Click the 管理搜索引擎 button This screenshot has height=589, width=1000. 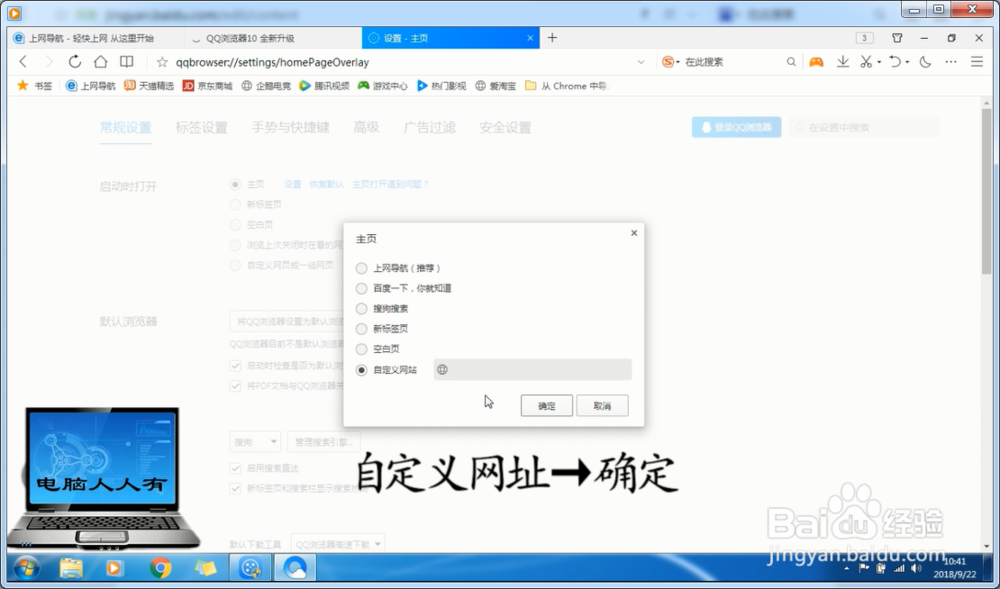point(323,442)
